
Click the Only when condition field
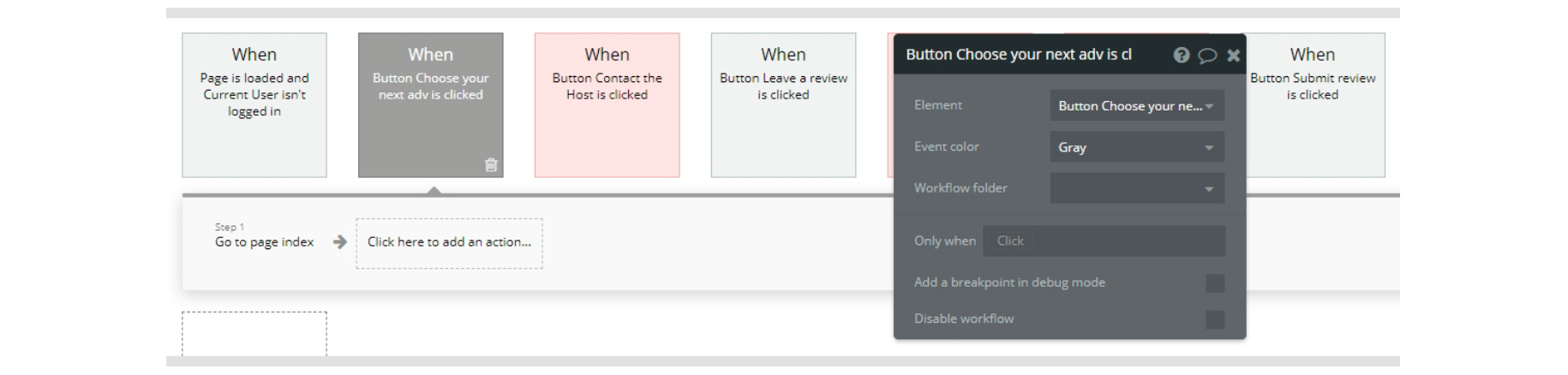tap(1104, 241)
